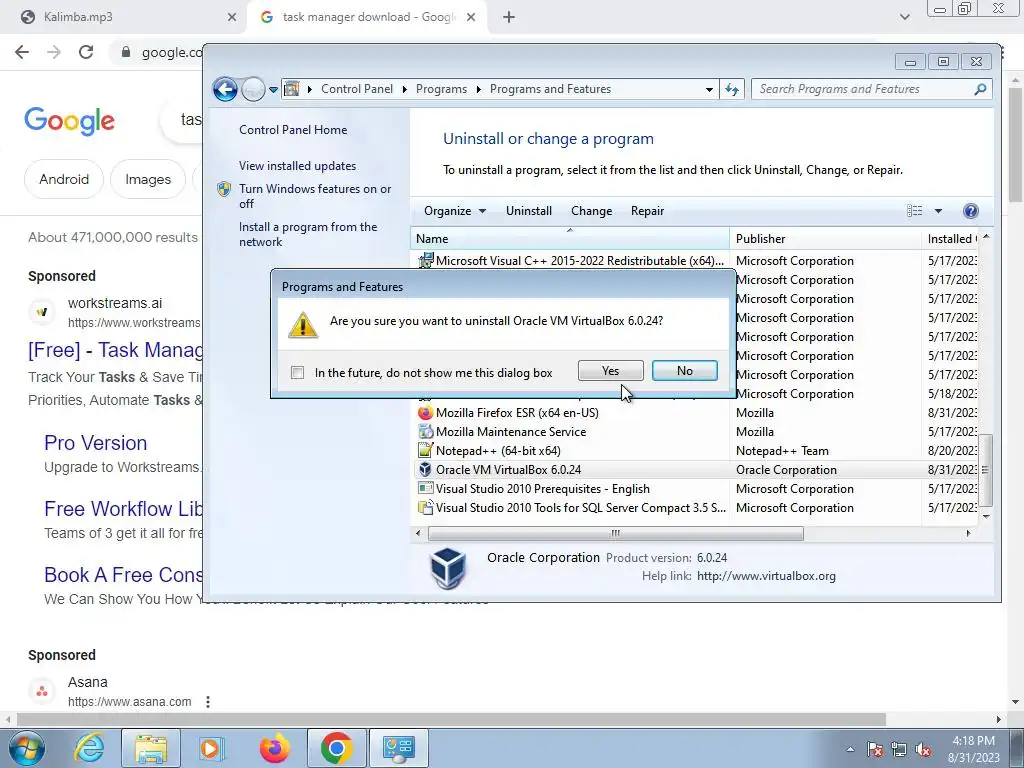
Task: Open Install a program from the network
Action: (308, 234)
